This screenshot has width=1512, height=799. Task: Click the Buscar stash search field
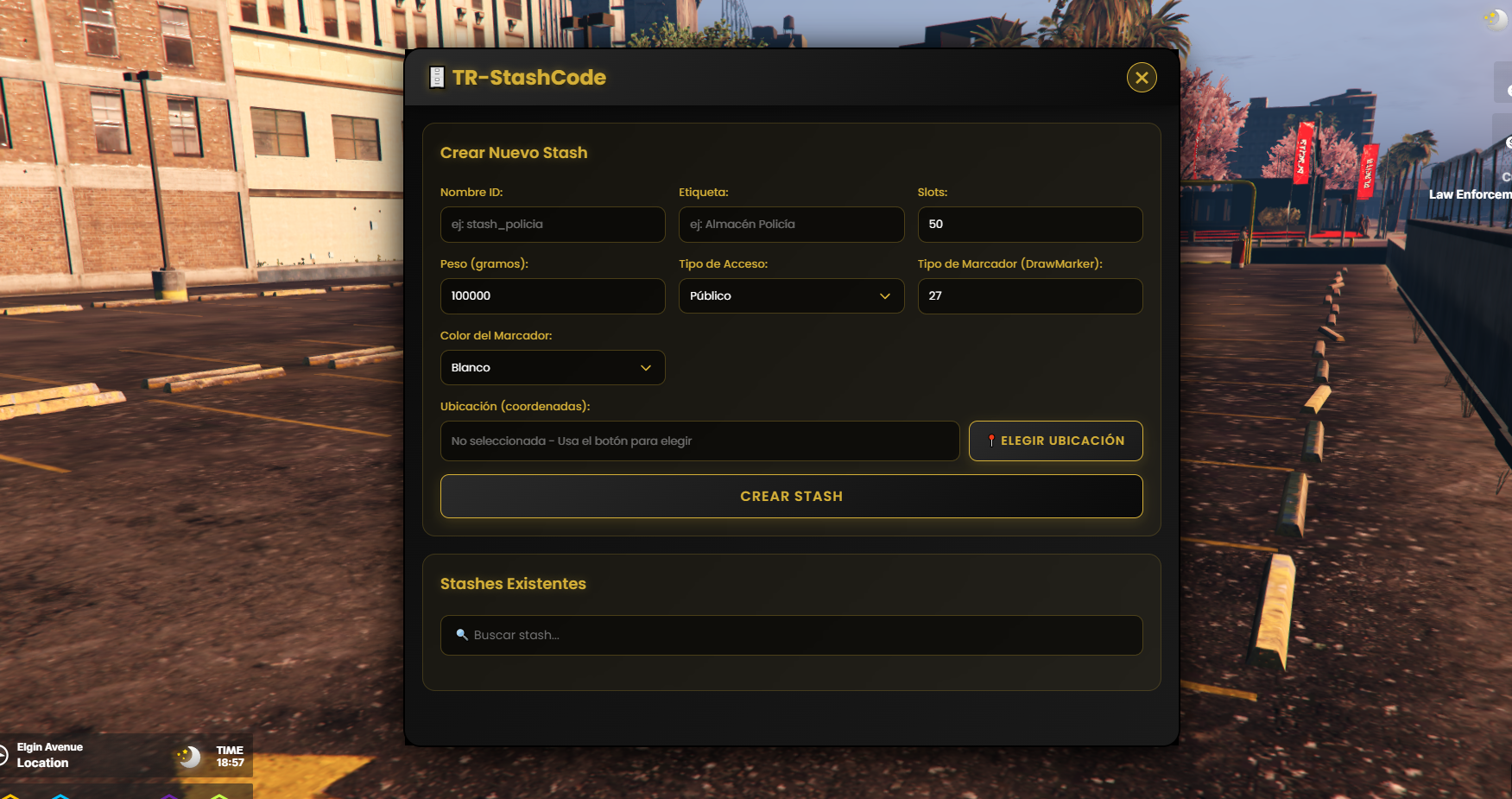point(792,636)
